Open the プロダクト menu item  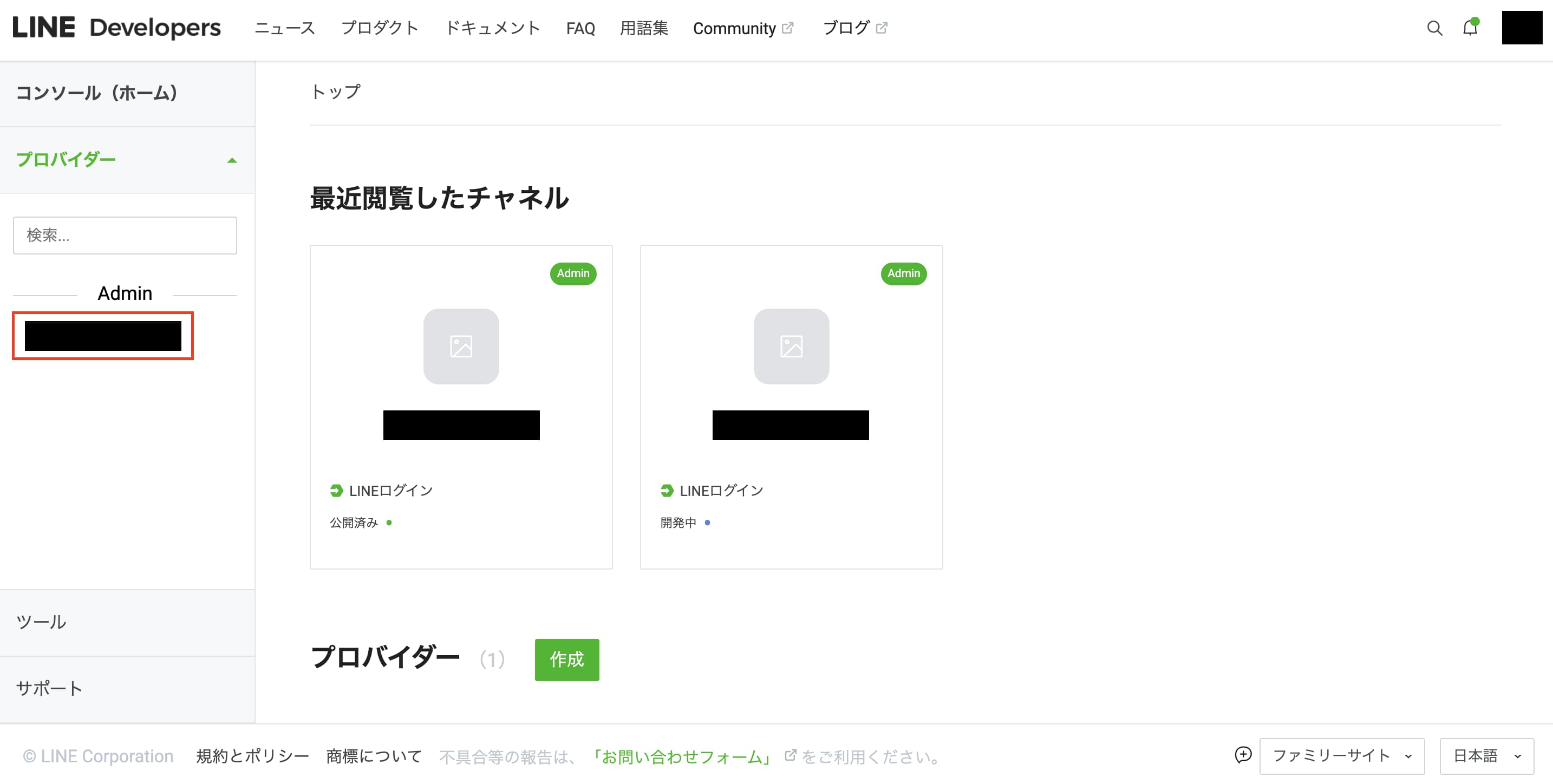tap(380, 28)
